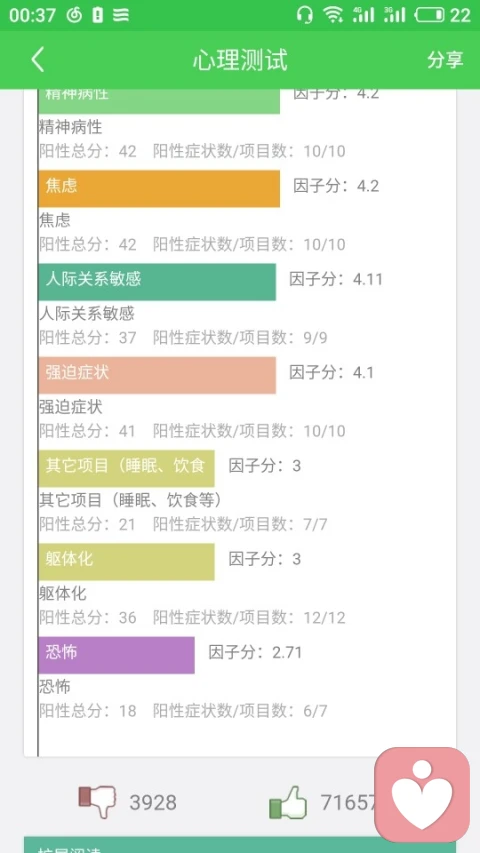Tap the battery icon in status bar

click(429, 15)
